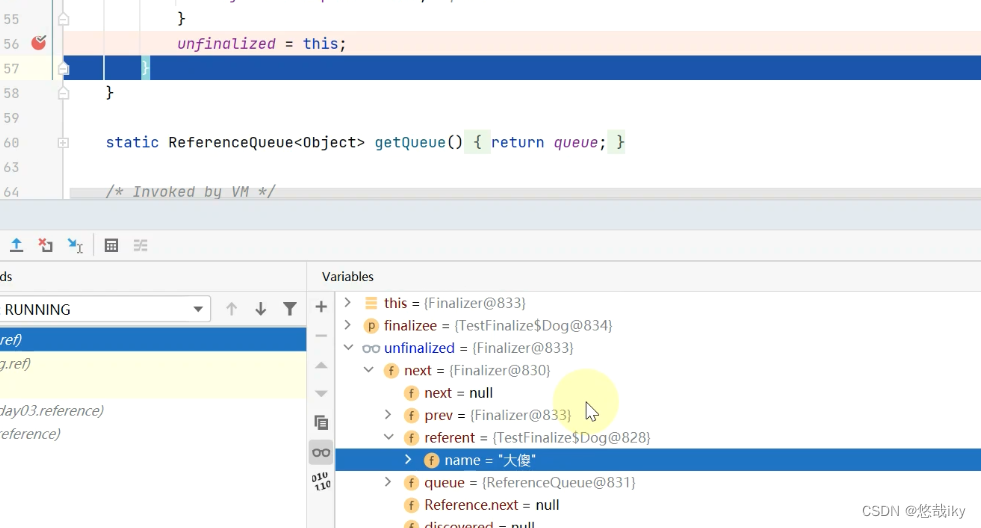Click the Run to Cursor icon
This screenshot has width=981, height=528.
[75, 245]
